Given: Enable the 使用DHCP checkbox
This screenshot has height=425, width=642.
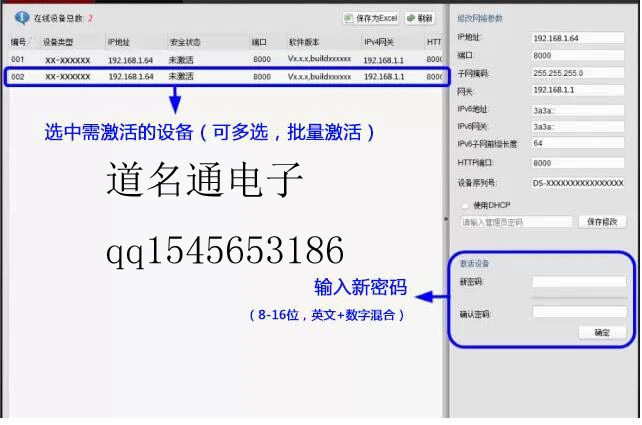Looking at the screenshot, I should 465,205.
